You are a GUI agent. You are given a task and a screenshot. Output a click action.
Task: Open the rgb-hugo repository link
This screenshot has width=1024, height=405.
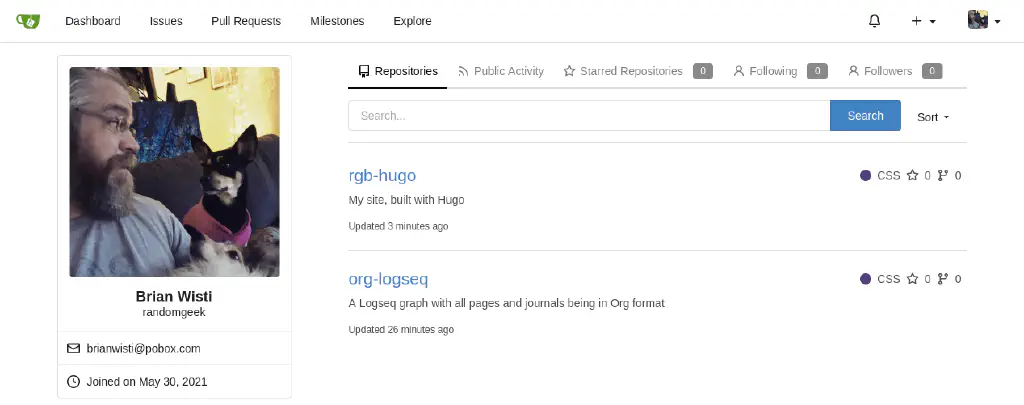coord(382,175)
